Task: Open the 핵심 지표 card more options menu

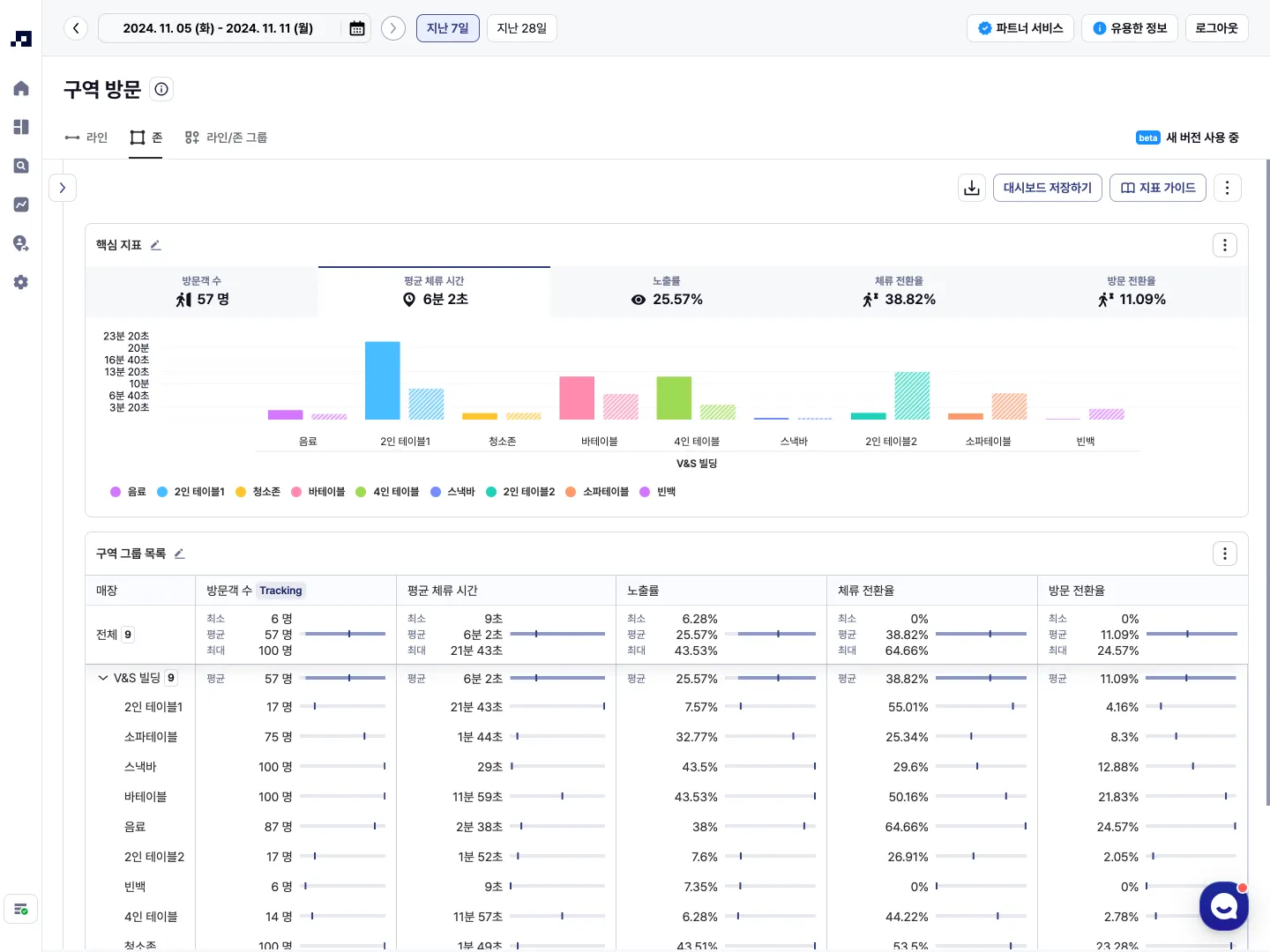Action: (x=1224, y=245)
